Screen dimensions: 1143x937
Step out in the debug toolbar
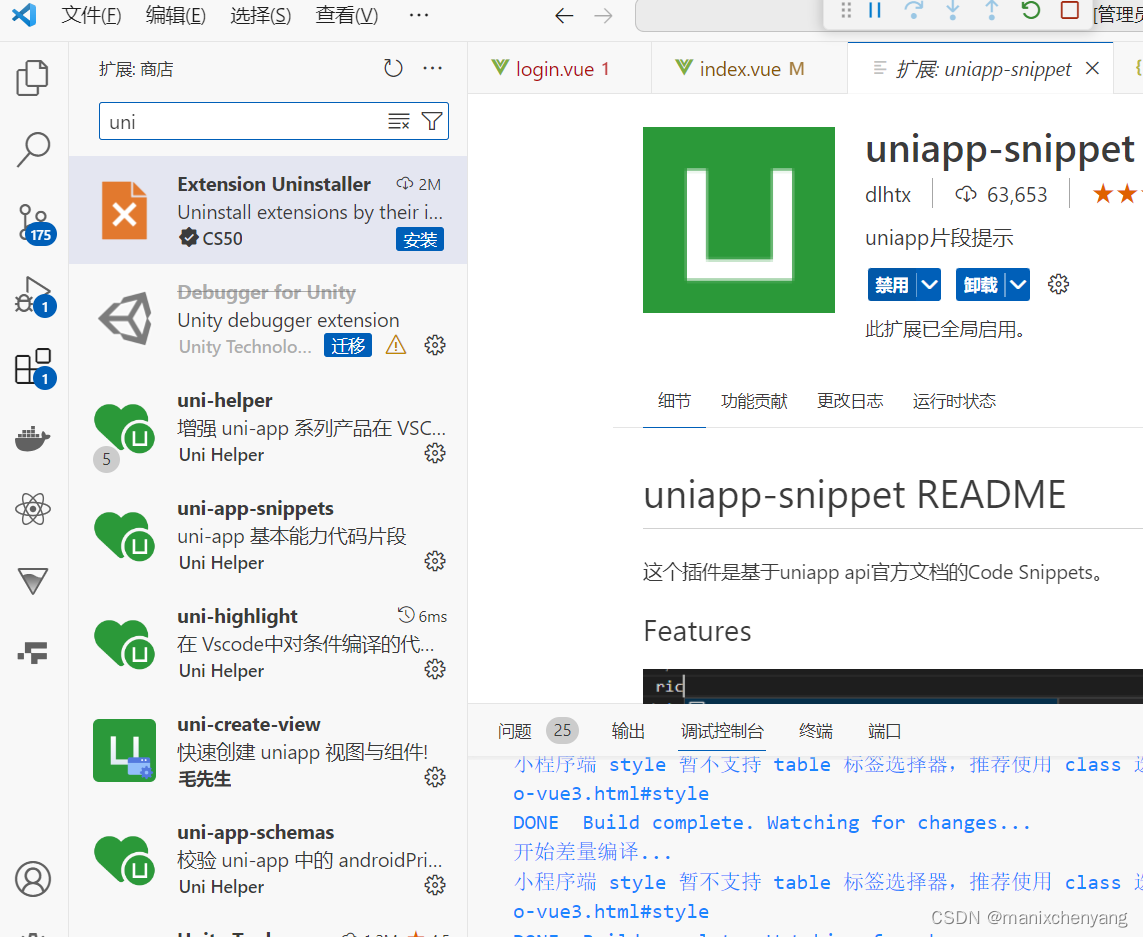(x=991, y=10)
